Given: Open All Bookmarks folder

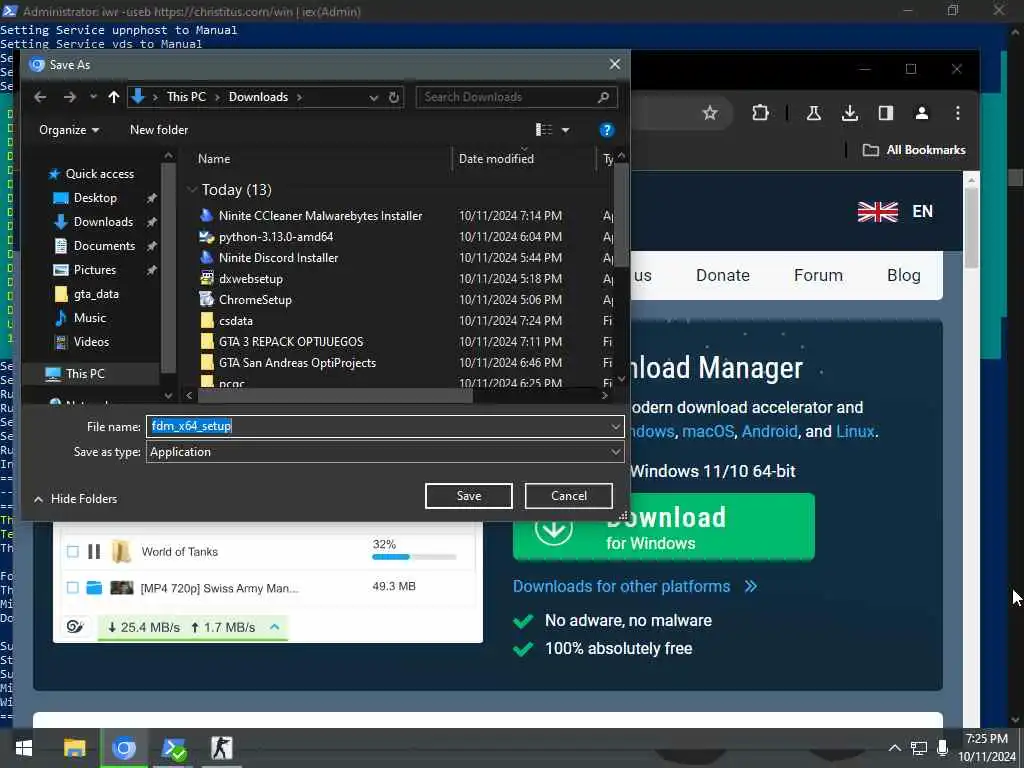Looking at the screenshot, I should tap(914, 150).
